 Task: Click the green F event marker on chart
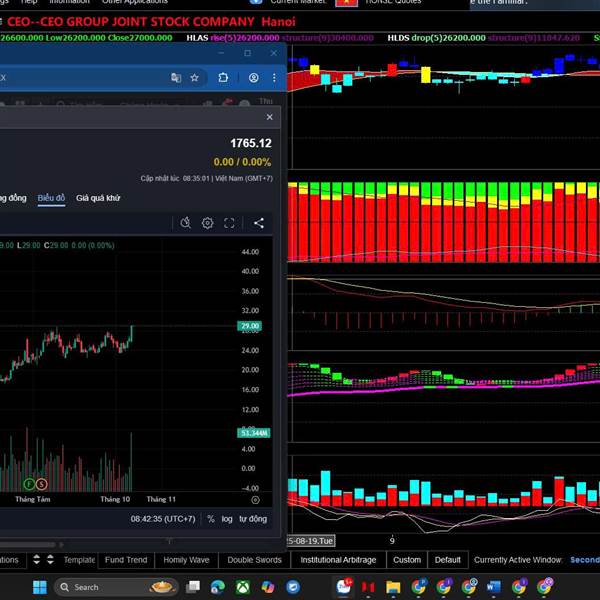(x=29, y=484)
